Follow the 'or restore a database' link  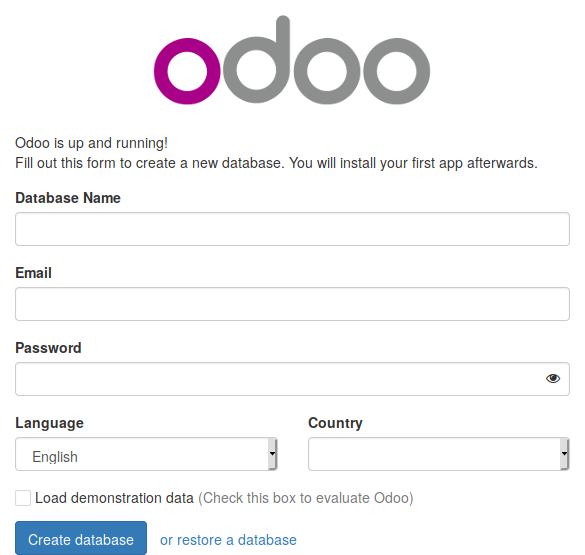[x=228, y=540]
